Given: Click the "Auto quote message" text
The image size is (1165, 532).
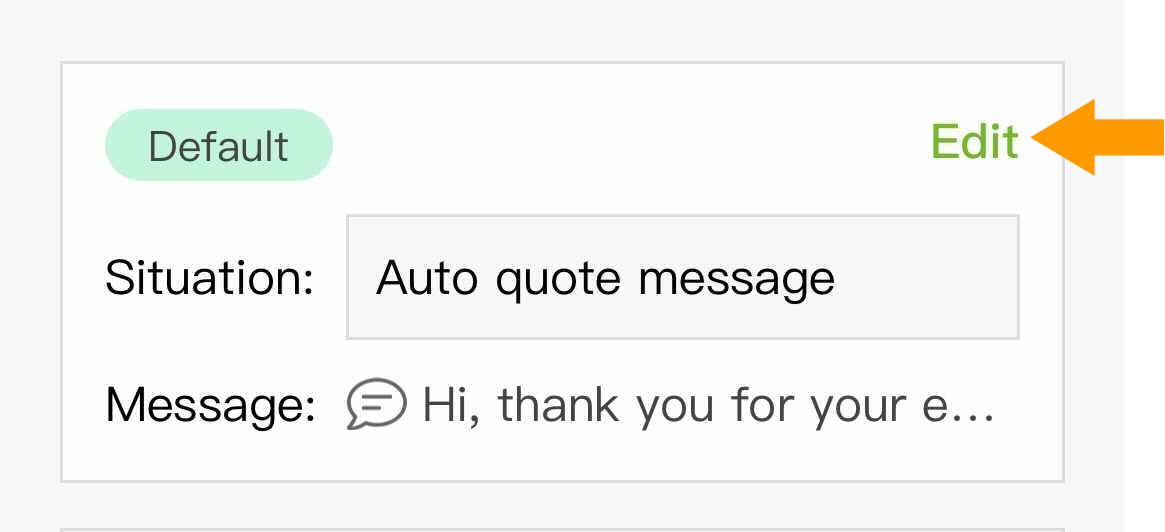Looking at the screenshot, I should tap(605, 277).
